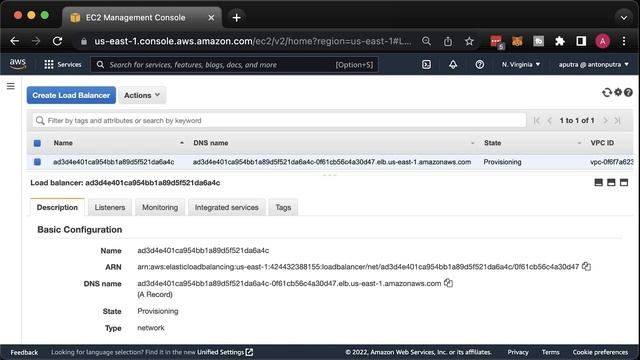Open Unified Settings link
The height and width of the screenshot is (360, 640).
point(225,352)
